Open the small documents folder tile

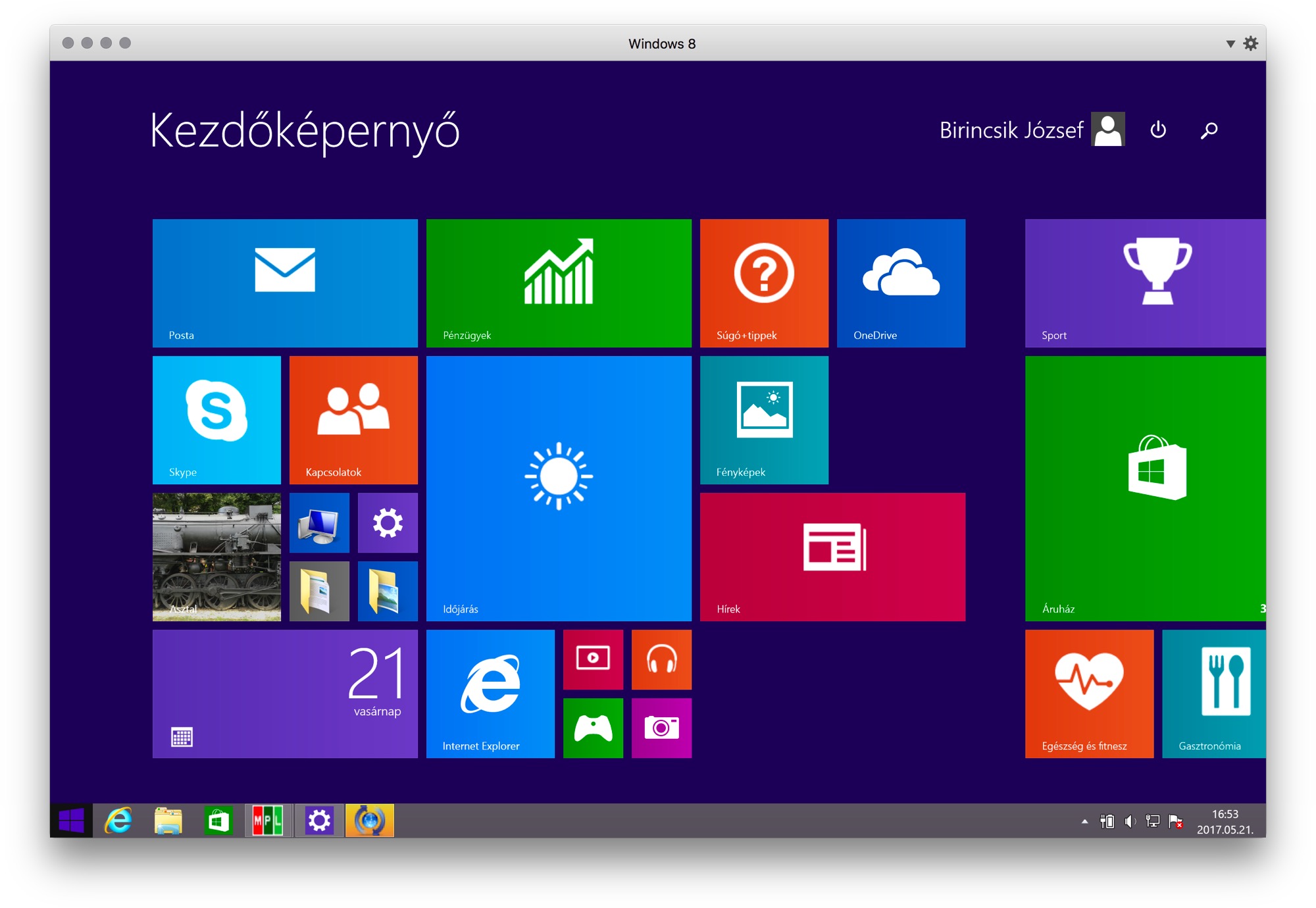click(x=319, y=591)
